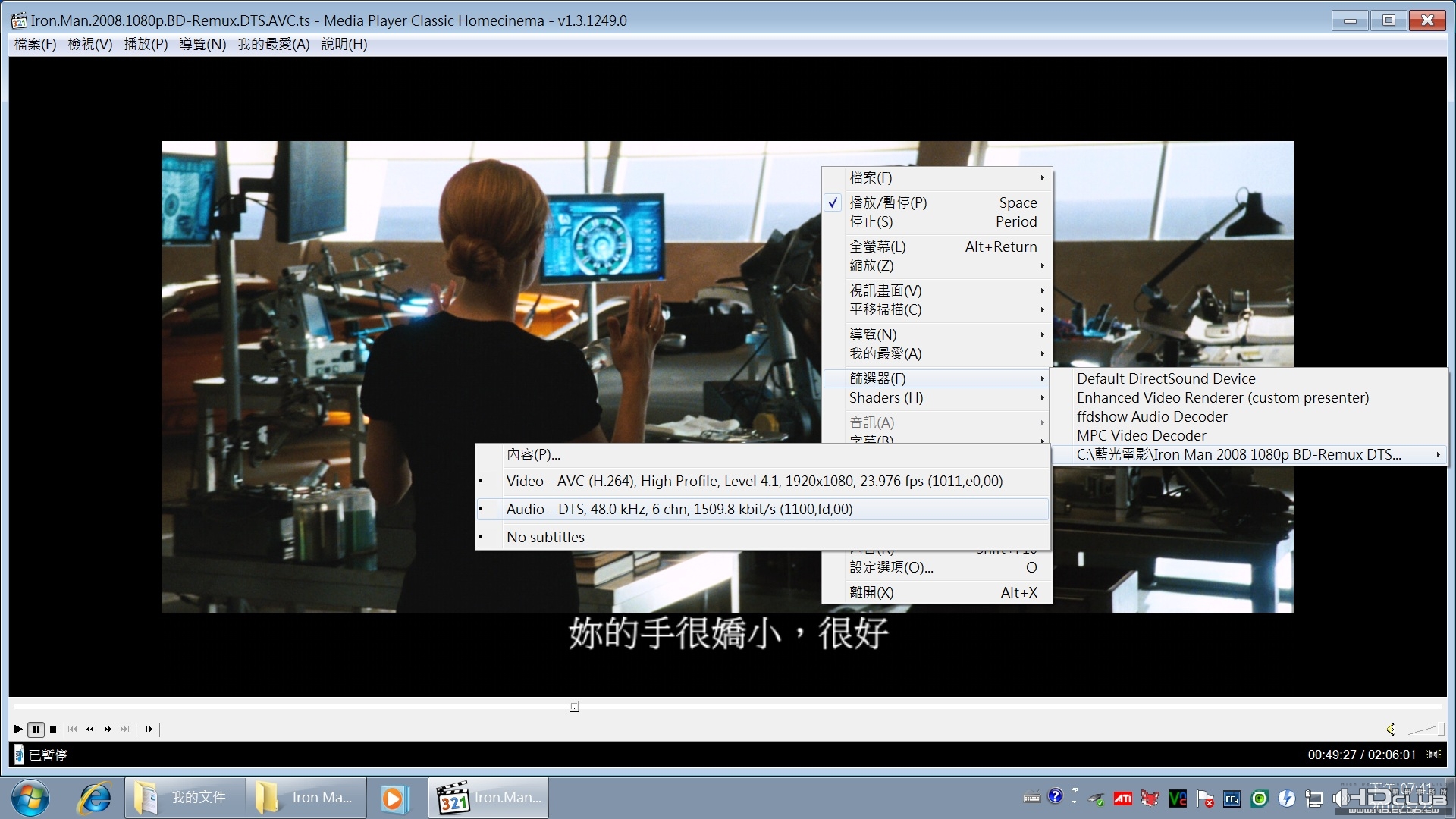The height and width of the screenshot is (819, 1456).
Task: Choose ffdshow Audio Decoder filter entry
Action: [x=1151, y=417]
